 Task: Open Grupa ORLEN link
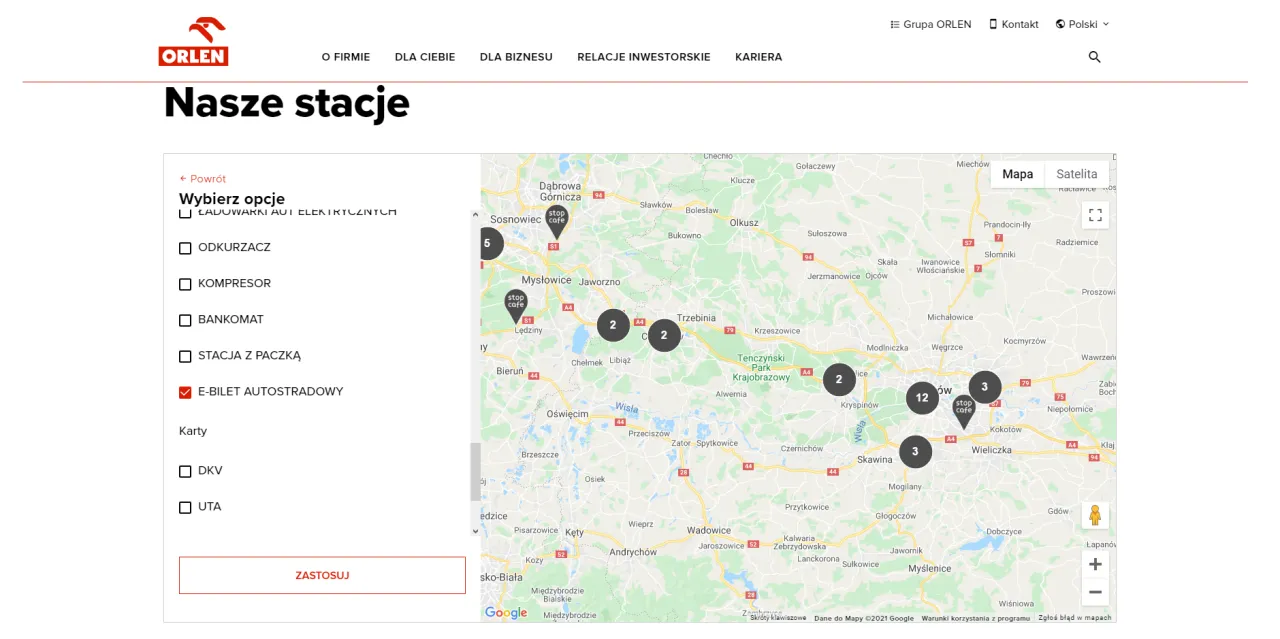click(931, 24)
